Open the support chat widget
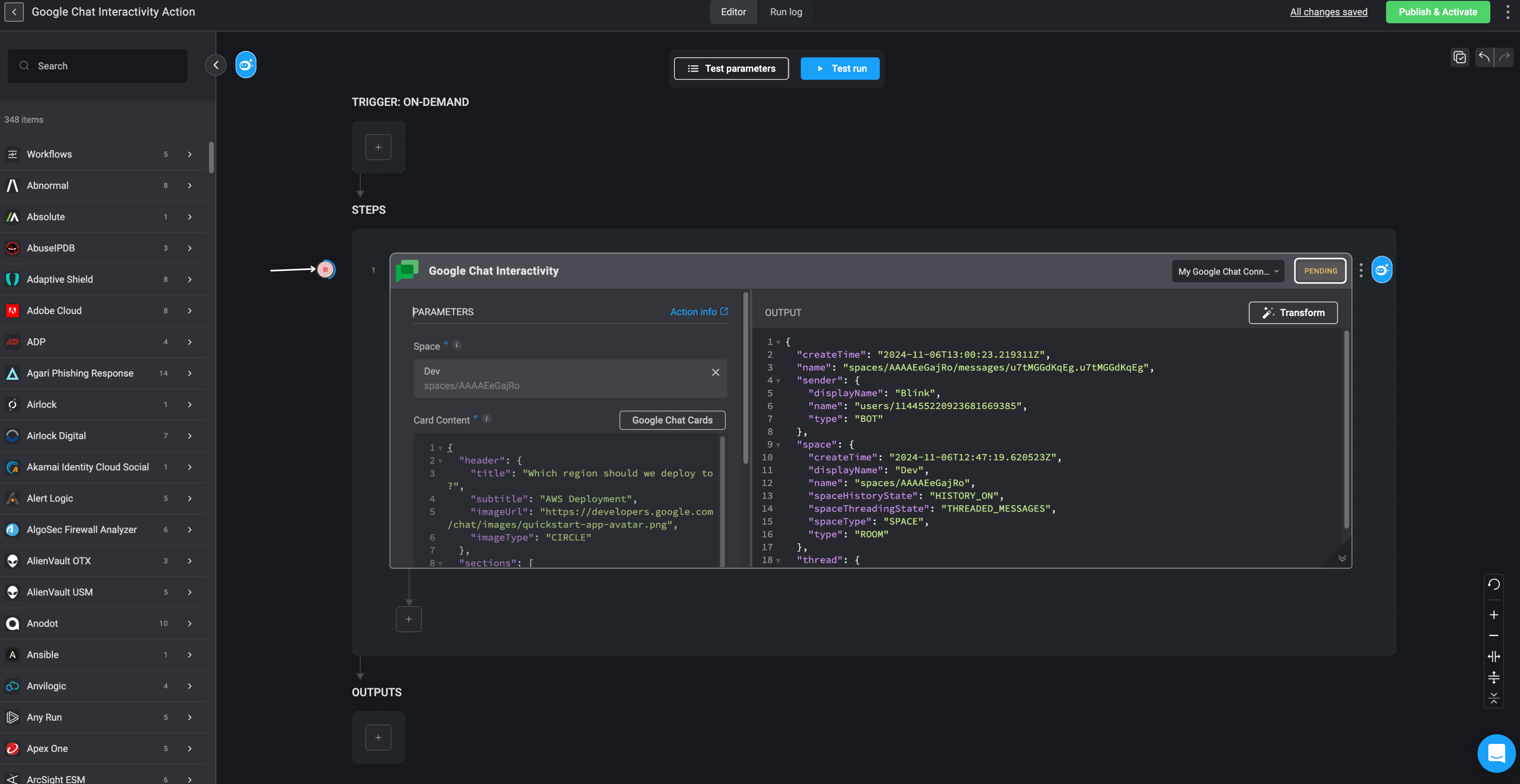This screenshot has width=1520, height=784. 1496,753
